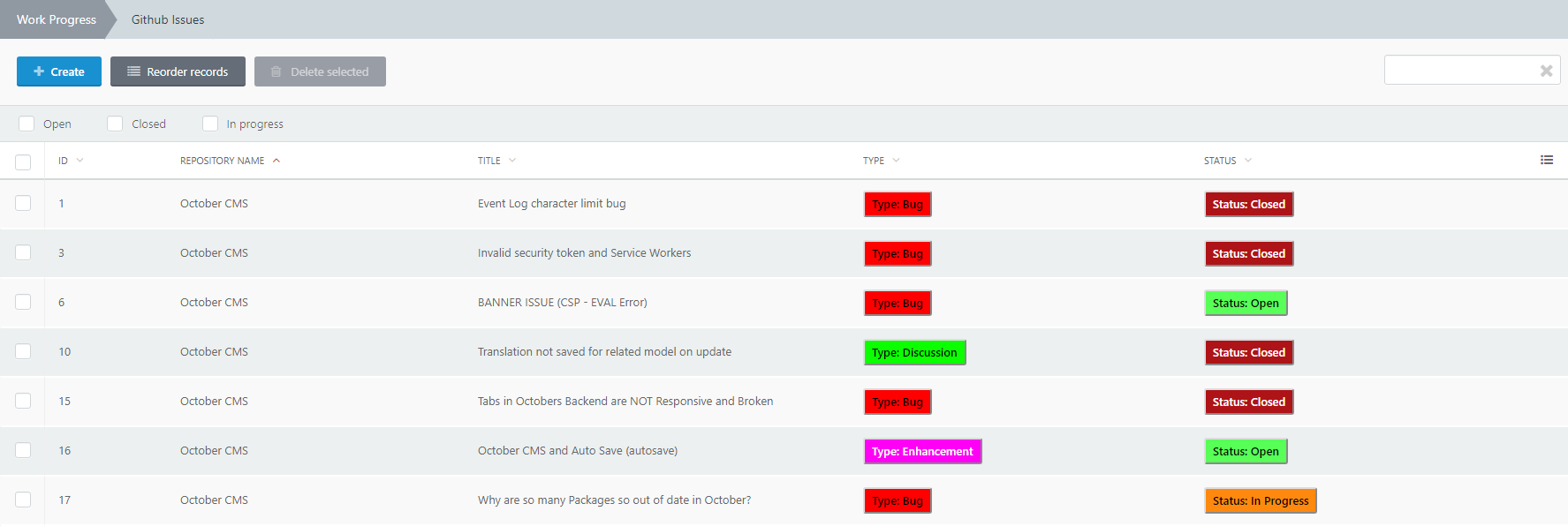The width and height of the screenshot is (1568, 526).
Task: Click ID cell '15'
Action: click(64, 401)
